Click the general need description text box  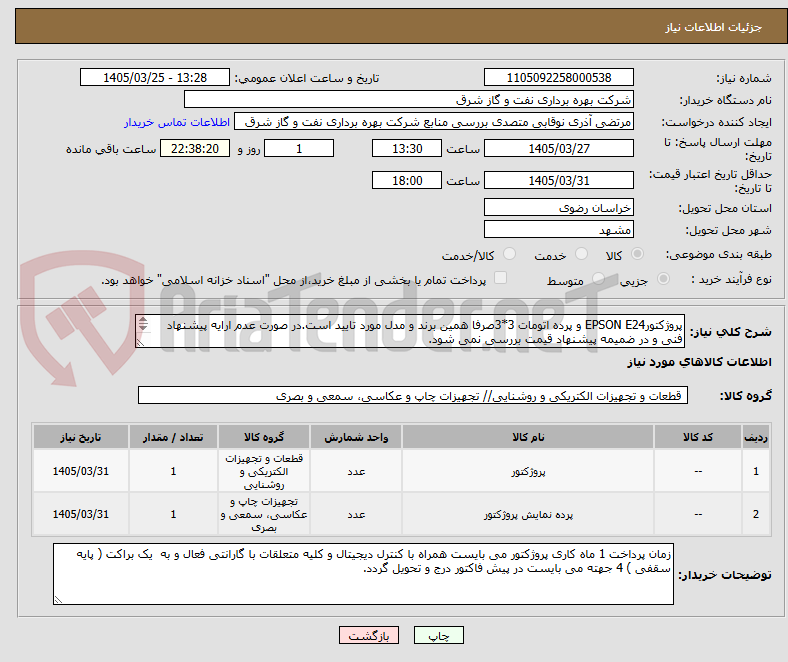[x=410, y=331]
